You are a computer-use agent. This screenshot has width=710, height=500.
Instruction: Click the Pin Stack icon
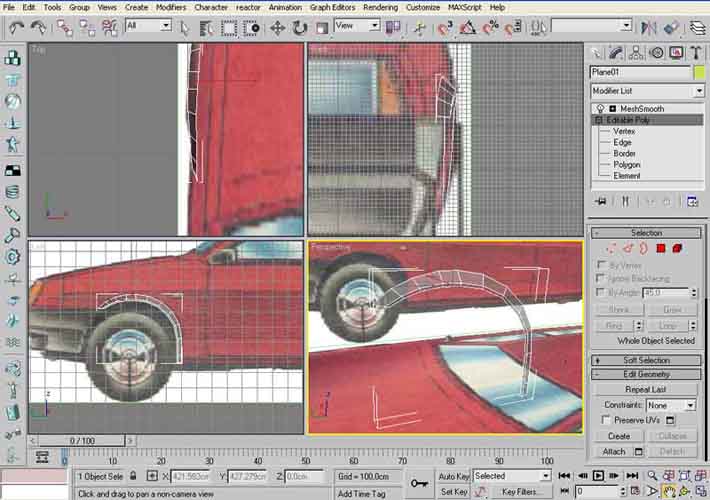pyautogui.click(x=601, y=201)
